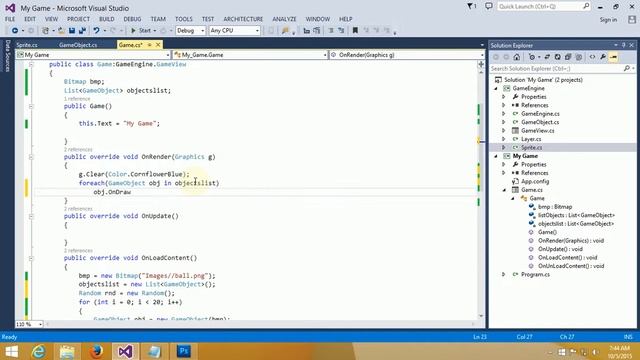The image size is (640, 360).
Task: Click the Navigate Backward toolbar icon
Action: click(15, 31)
